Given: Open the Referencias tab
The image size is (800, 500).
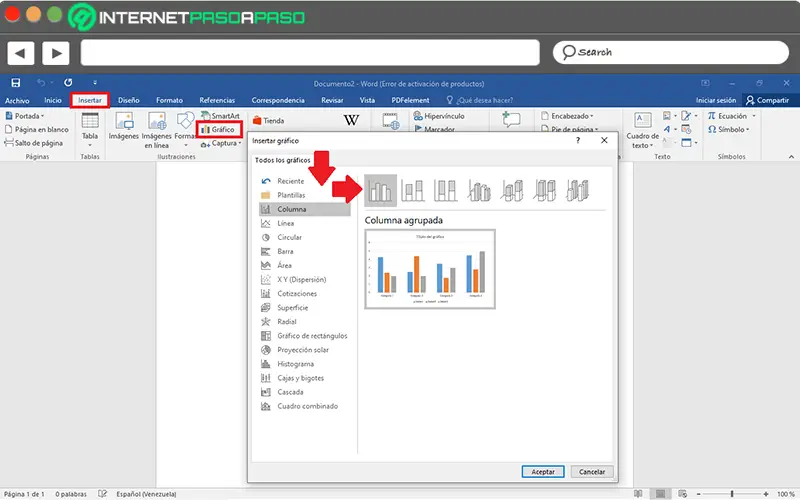Looking at the screenshot, I should (217, 101).
